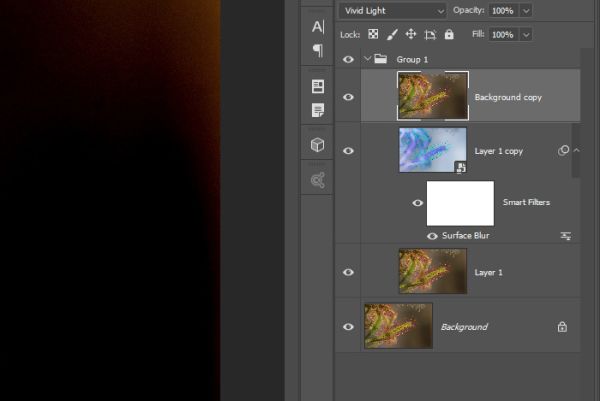Open the Vivid Light blend mode dropdown
This screenshot has height=401, width=600.
coord(393,11)
